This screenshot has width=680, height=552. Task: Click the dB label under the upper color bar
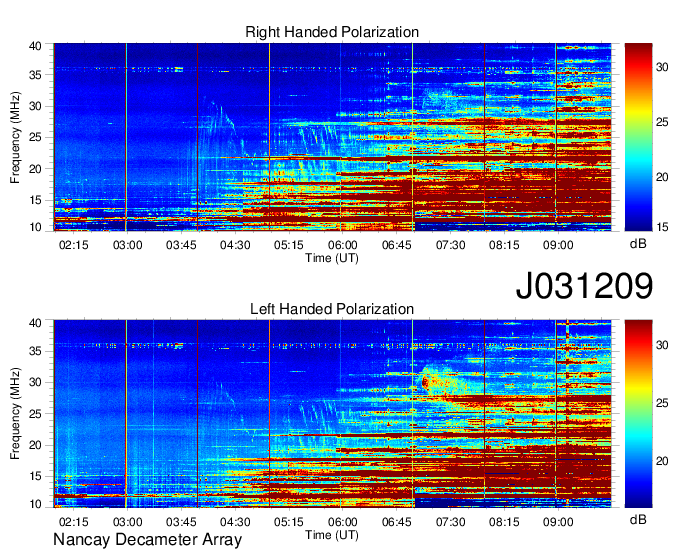[638, 244]
